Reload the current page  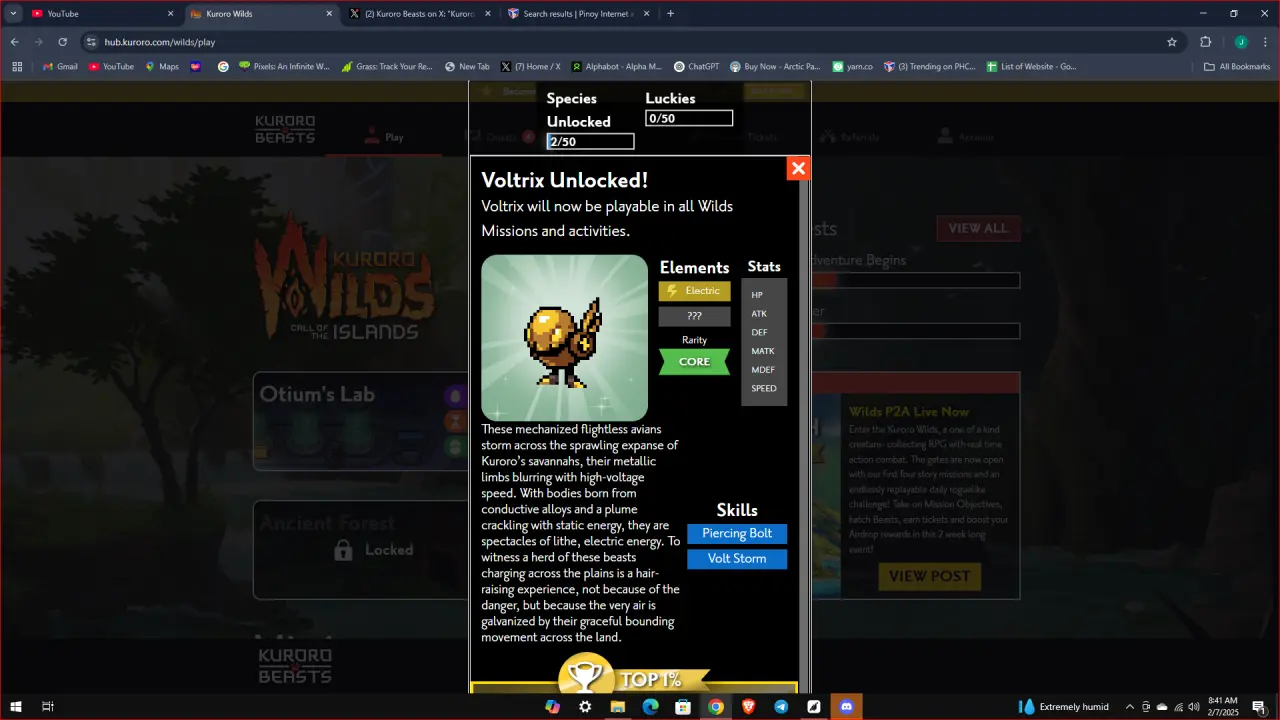(x=62, y=42)
